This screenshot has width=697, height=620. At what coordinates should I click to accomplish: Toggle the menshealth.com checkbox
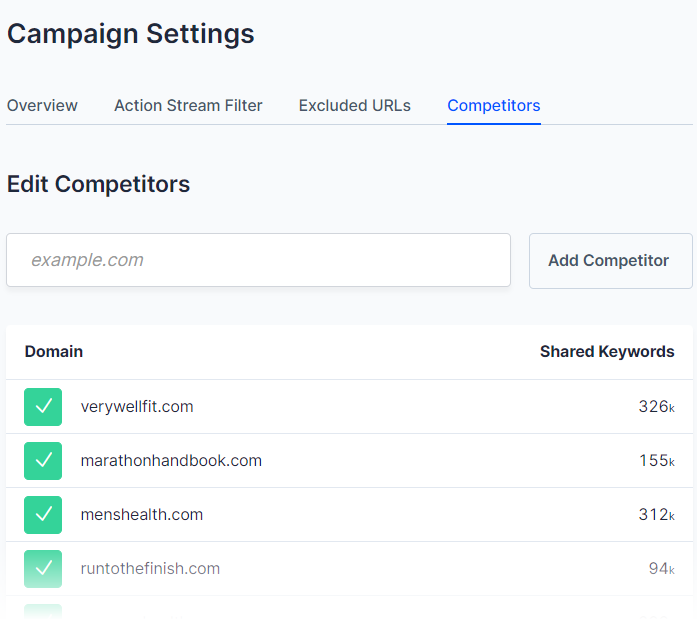[x=43, y=515]
